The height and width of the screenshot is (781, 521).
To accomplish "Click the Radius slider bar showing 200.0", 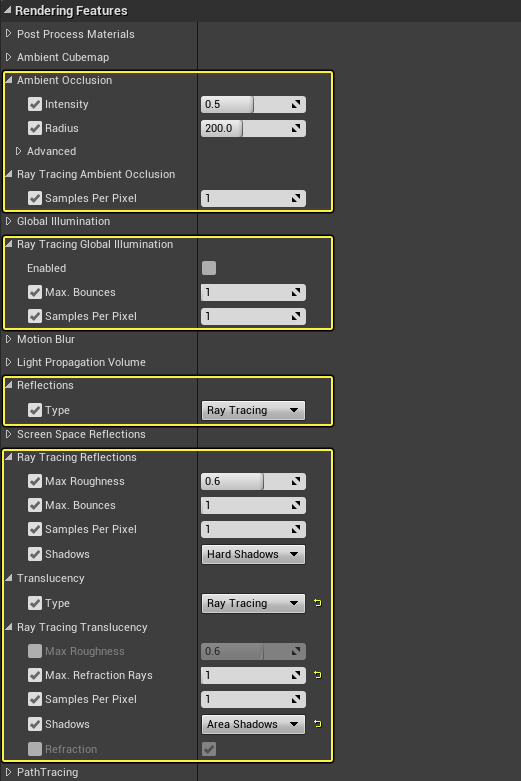I will (253, 128).
